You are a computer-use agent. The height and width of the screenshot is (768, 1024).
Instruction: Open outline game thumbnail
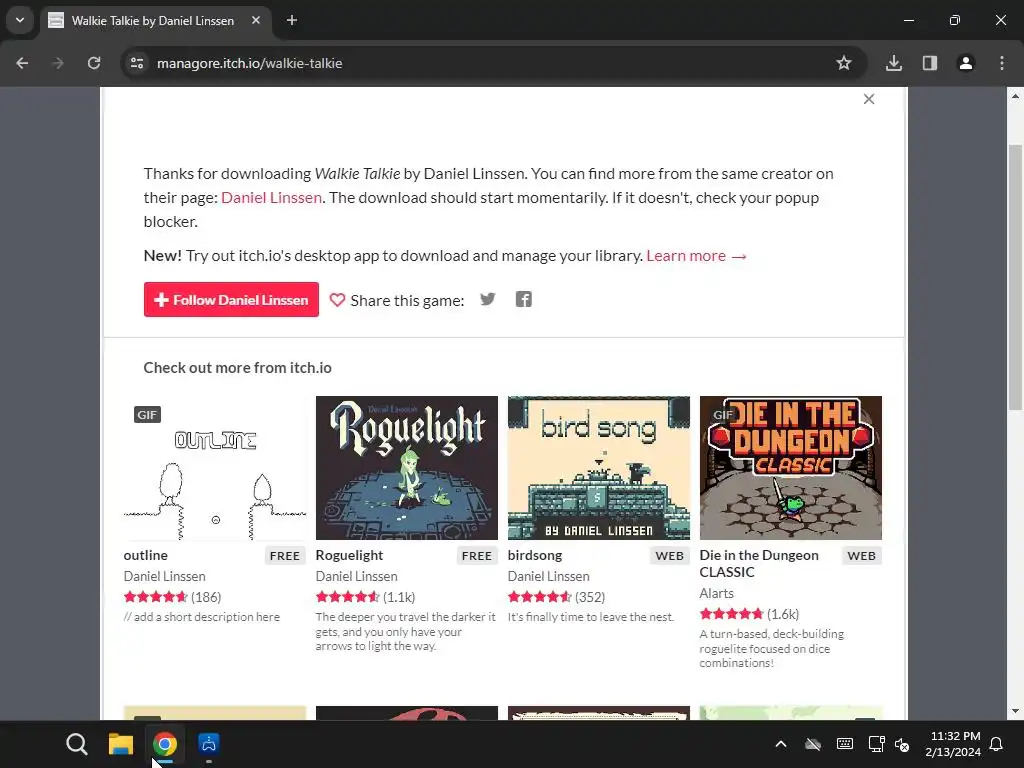pyautogui.click(x=215, y=468)
